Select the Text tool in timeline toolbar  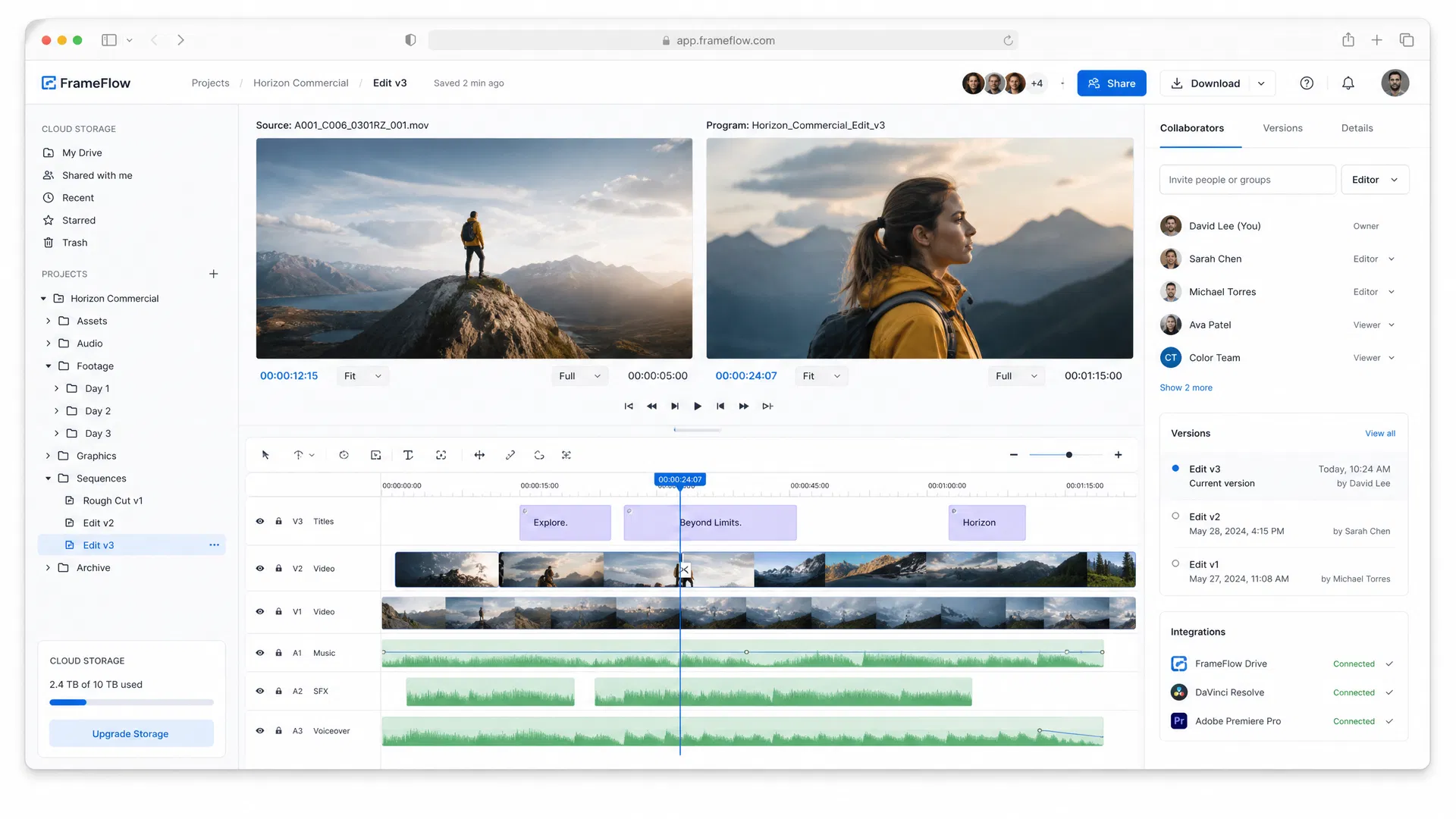coord(408,455)
